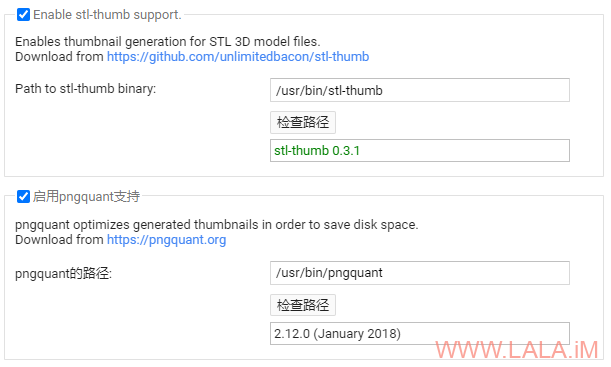The image size is (611, 367).
Task: Uncheck the Enable stl-thumb support checkbox
Action: 23,15
